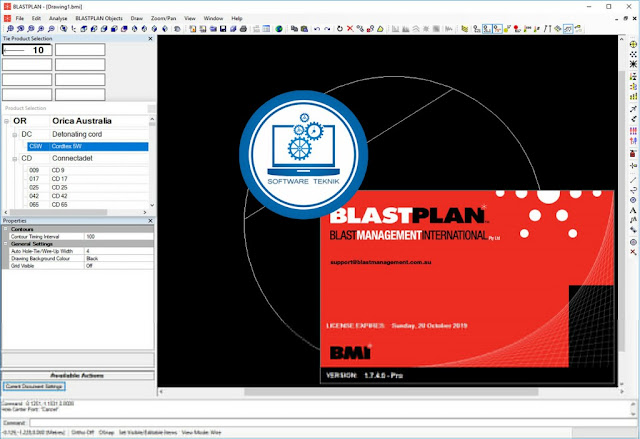Image resolution: width=640 pixels, height=439 pixels.
Task: Click the product list horizontal scrollbar
Action: point(58,212)
